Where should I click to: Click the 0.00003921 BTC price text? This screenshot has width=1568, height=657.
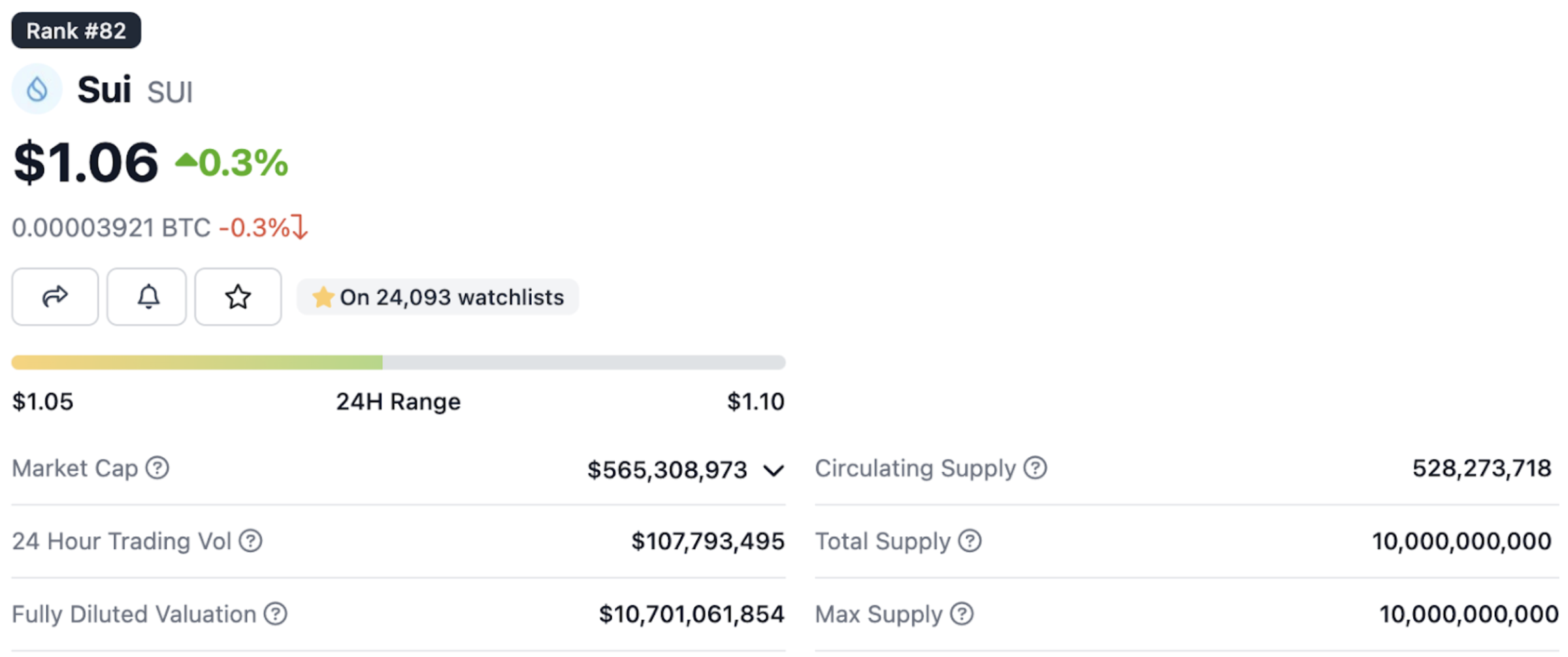[x=111, y=228]
